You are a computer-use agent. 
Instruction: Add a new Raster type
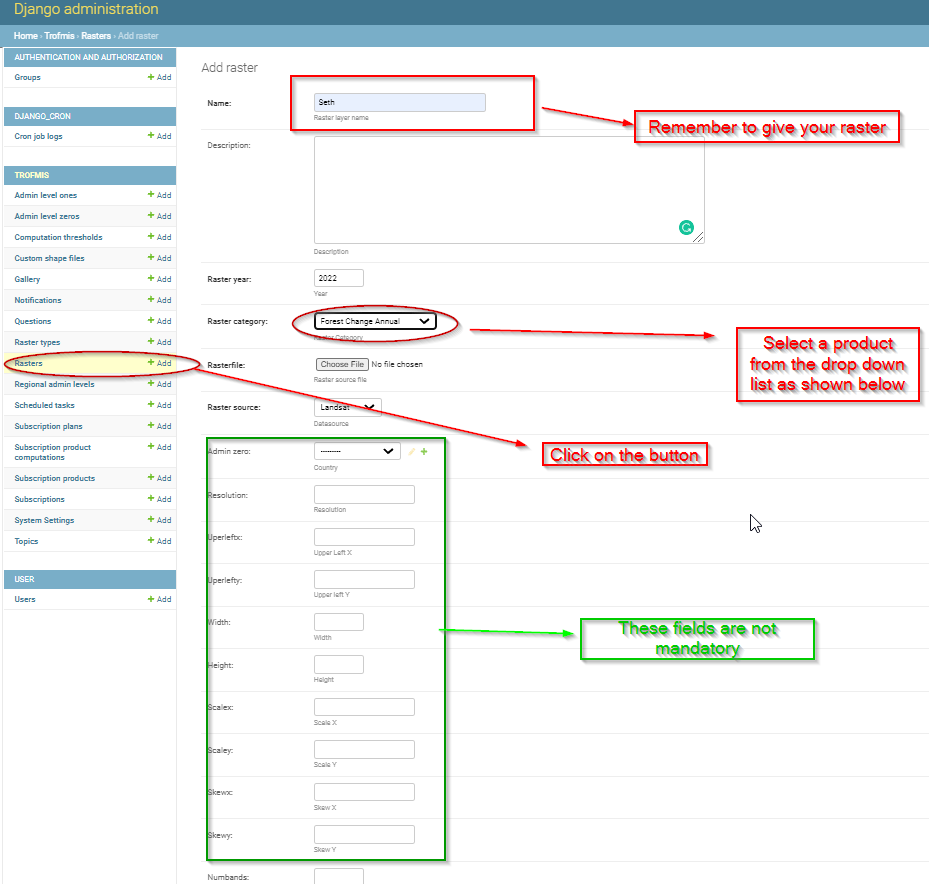click(159, 342)
